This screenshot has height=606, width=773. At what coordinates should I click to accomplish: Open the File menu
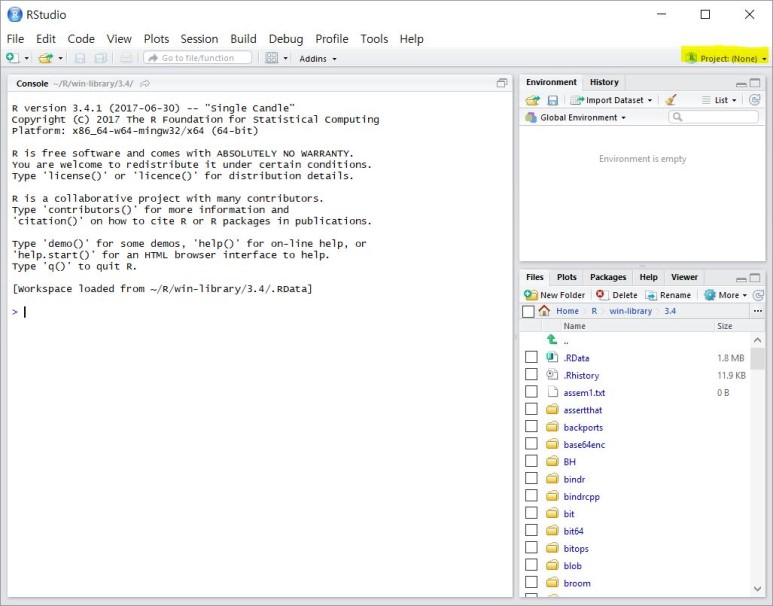pyautogui.click(x=15, y=39)
